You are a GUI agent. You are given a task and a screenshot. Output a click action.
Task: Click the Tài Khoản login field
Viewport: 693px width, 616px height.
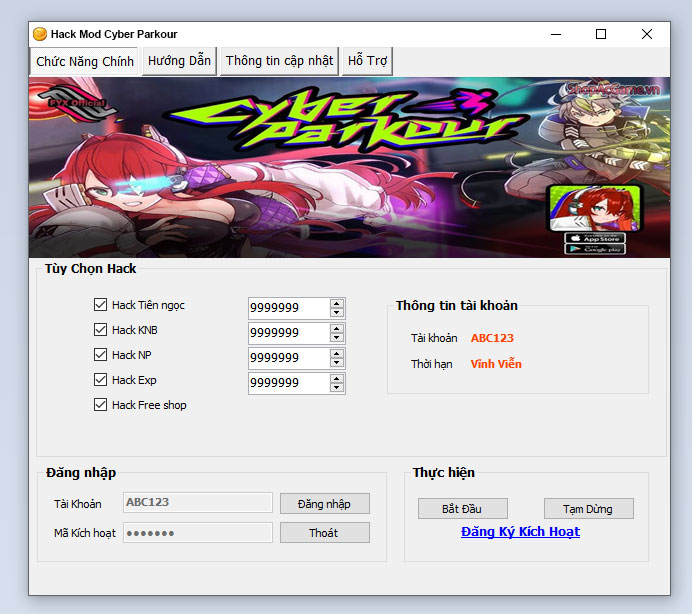click(x=198, y=503)
